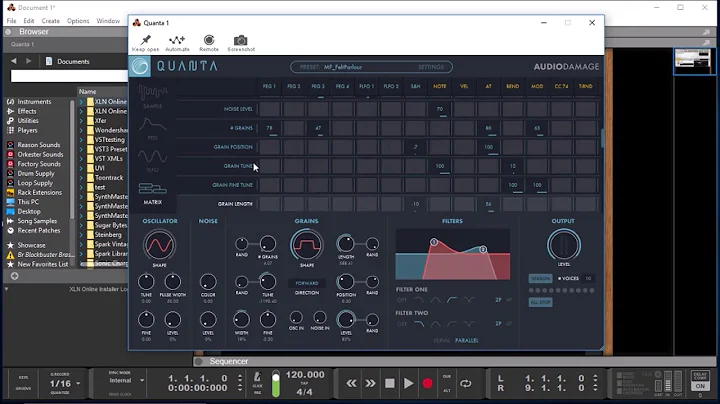Screen dimensions: 720x404
Task: Click the noise COLOR knob
Action: click(x=208, y=281)
